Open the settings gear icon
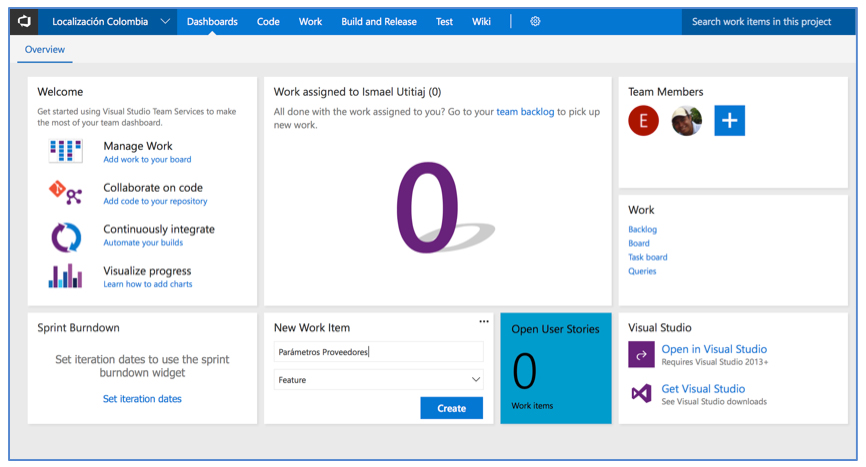 pos(535,22)
